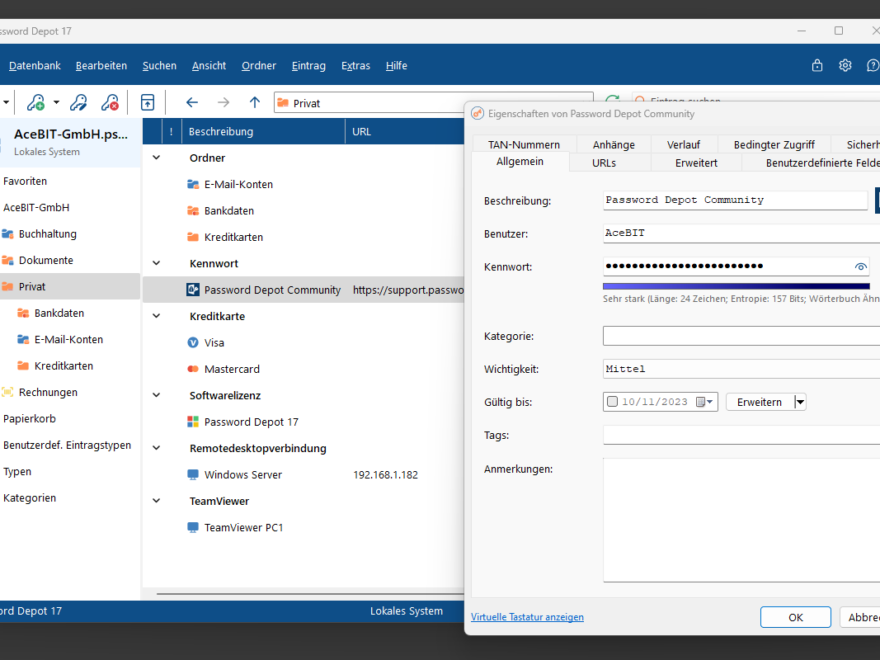Enable the Gültig bis date checkbox
The width and height of the screenshot is (880, 660).
612,402
